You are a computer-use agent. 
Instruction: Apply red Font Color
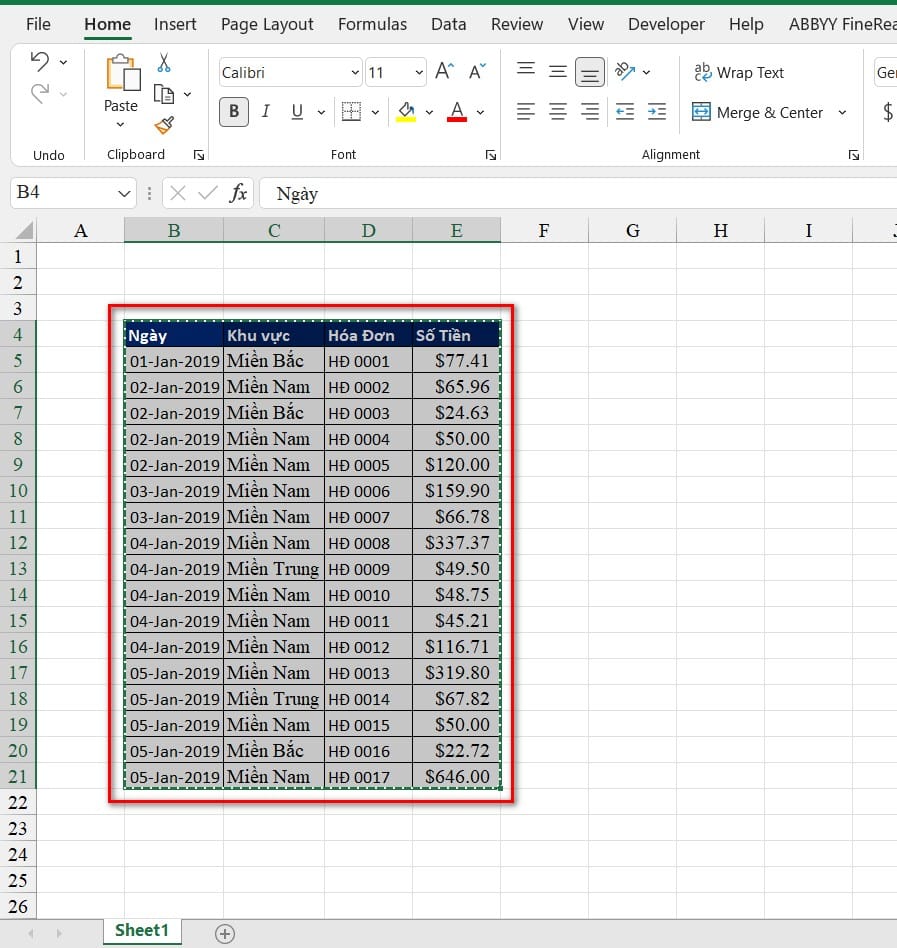tap(457, 112)
